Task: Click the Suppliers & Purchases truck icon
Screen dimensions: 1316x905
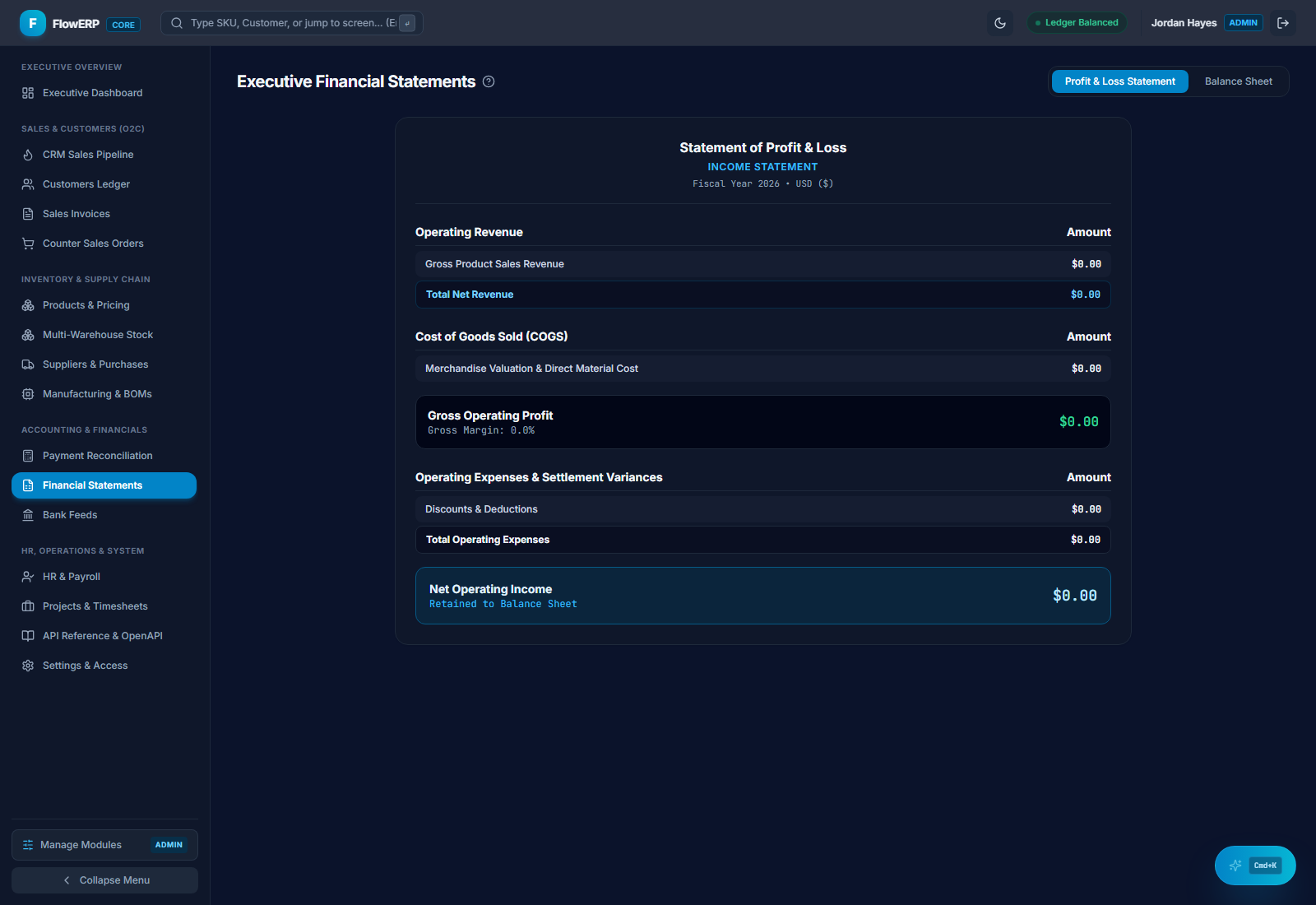Action: pyautogui.click(x=28, y=364)
